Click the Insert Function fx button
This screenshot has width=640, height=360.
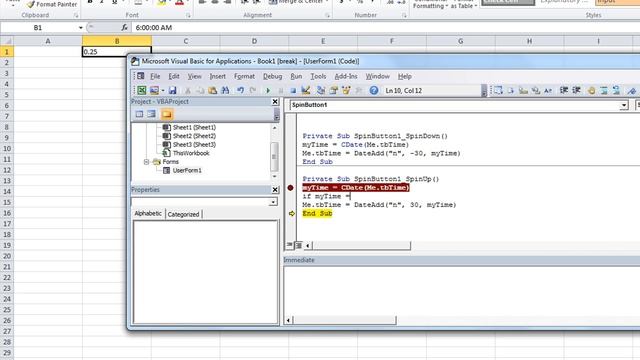[124, 28]
